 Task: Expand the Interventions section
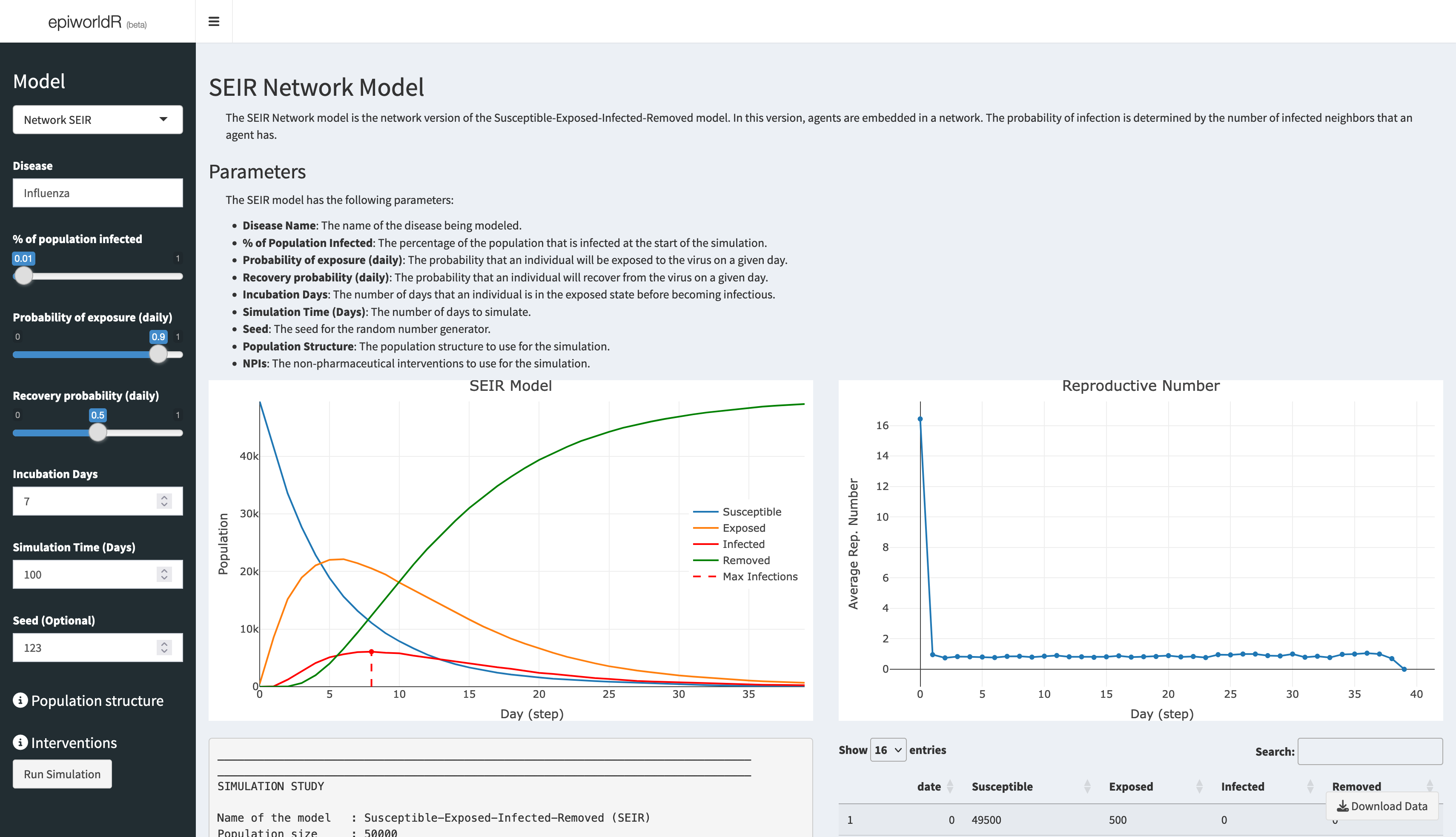tap(74, 743)
